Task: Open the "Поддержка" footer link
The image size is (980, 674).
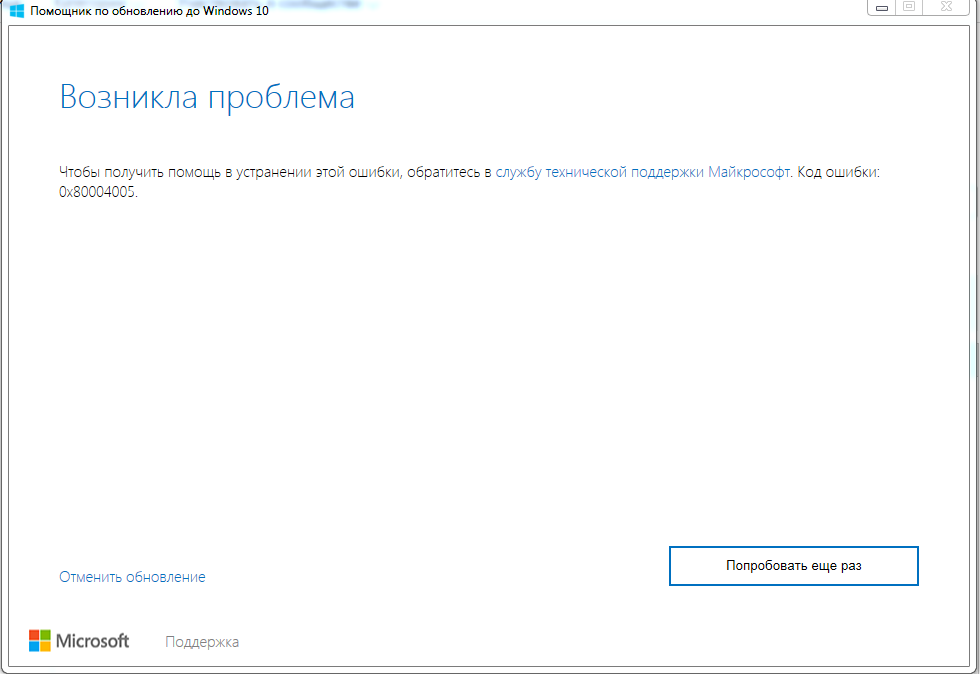Action: pyautogui.click(x=202, y=641)
